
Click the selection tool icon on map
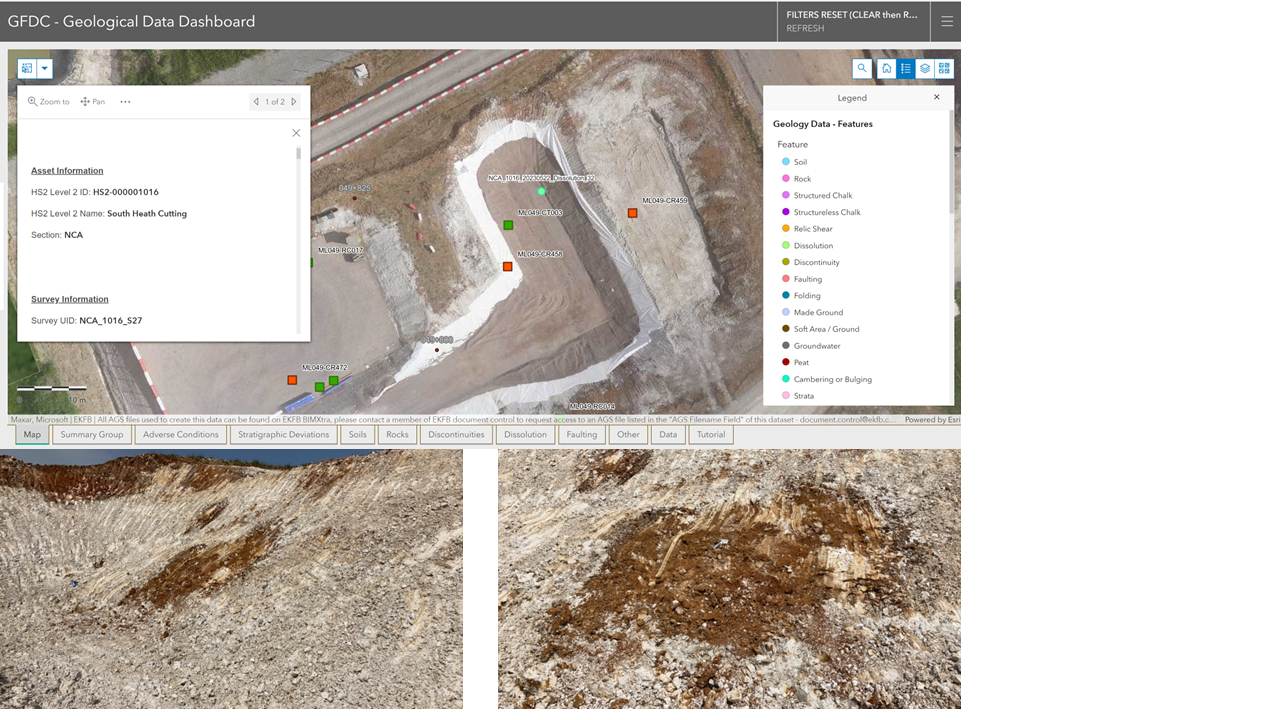coord(27,69)
